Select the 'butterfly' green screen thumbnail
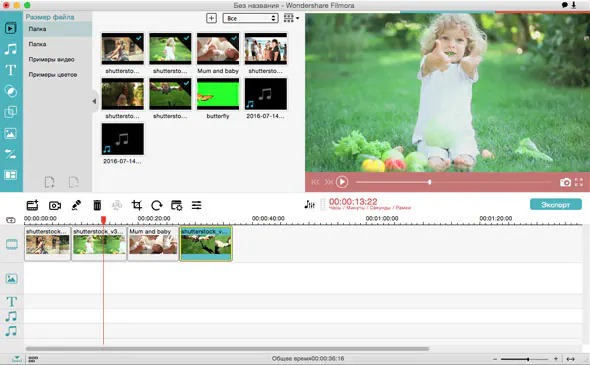 [218, 94]
